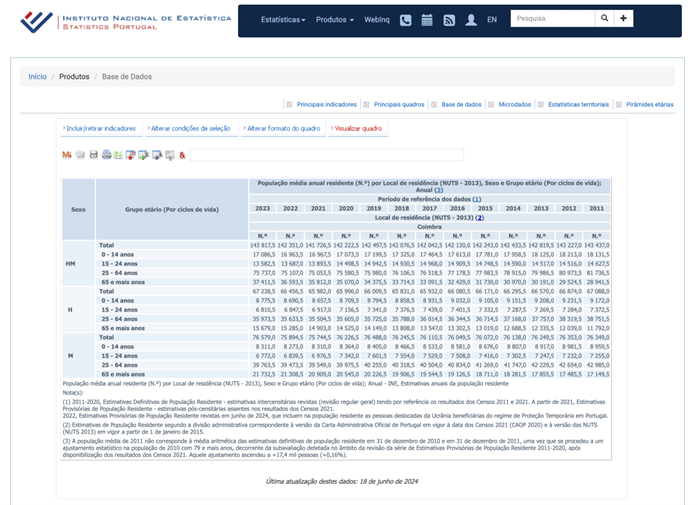Image resolution: width=698 pixels, height=505 pixels.
Task: Open the calendar icon in the navbar
Action: (427, 19)
